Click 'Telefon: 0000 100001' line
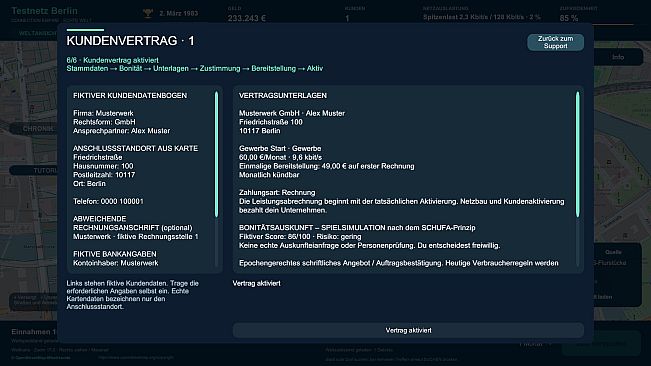651x366 pixels. coord(108,201)
